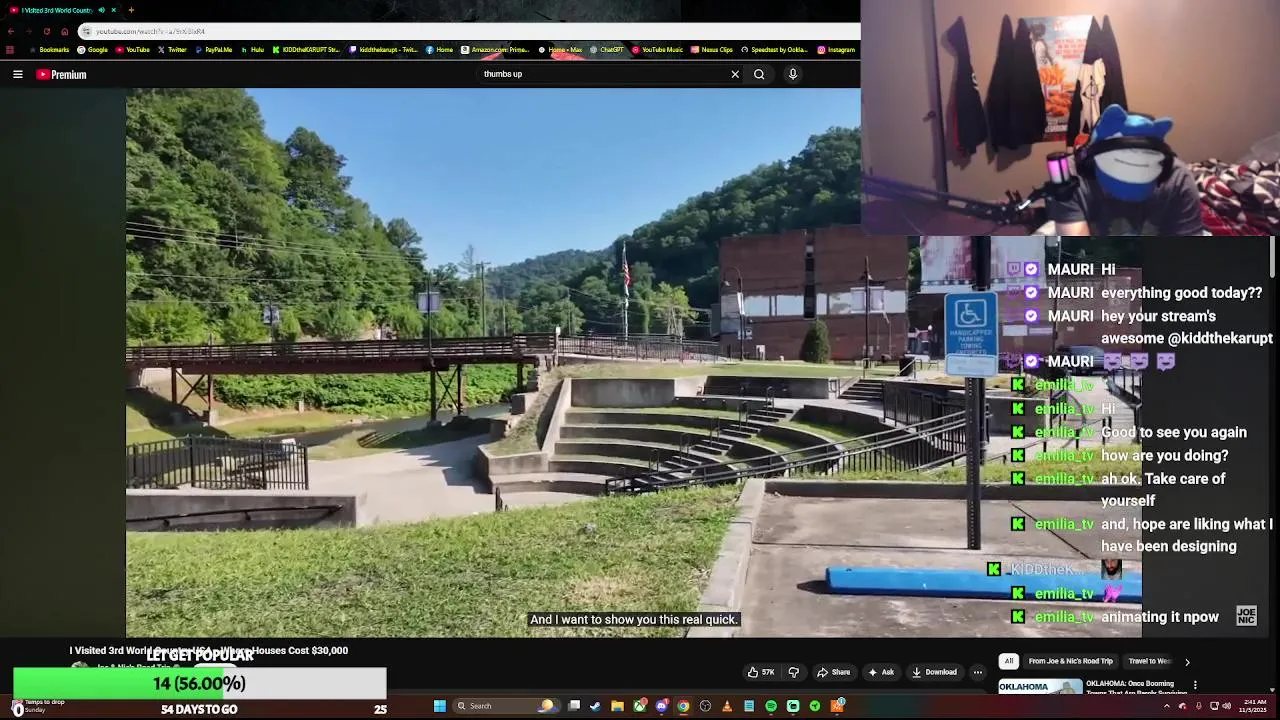Screen dimensions: 1280x720
Task: Click the browser home icon
Action: coord(64,31)
